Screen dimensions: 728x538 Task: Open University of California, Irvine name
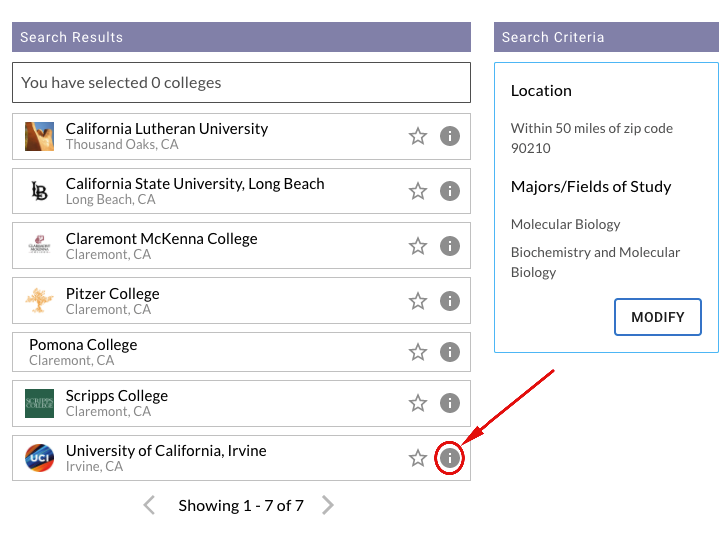pyautogui.click(x=166, y=451)
